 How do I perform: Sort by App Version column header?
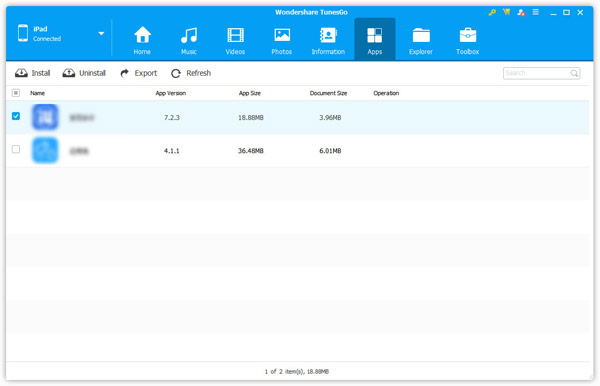pyautogui.click(x=171, y=93)
